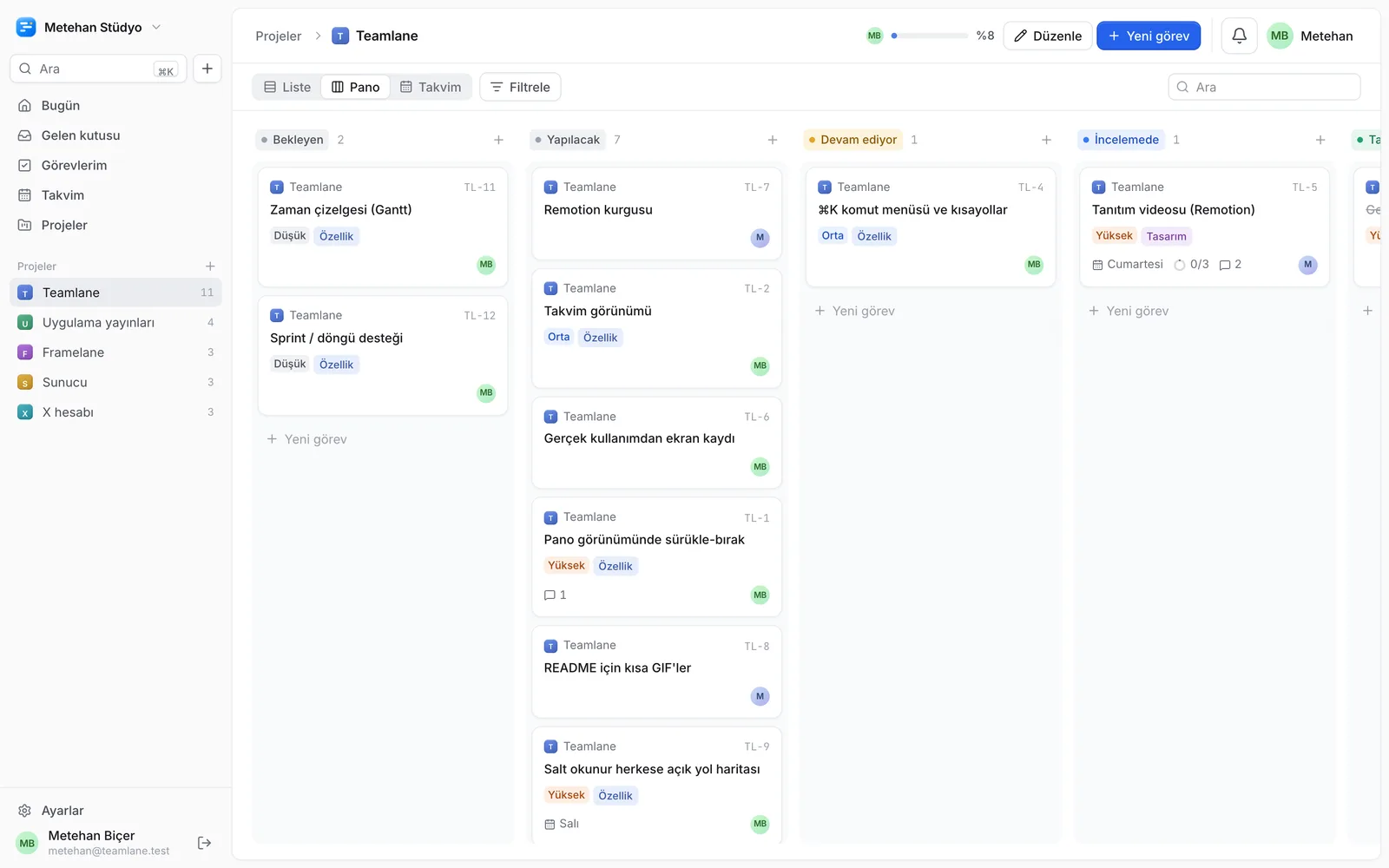This screenshot has height=868, width=1389.
Task: Click Projeler in the breadcrumb
Action: tap(278, 36)
